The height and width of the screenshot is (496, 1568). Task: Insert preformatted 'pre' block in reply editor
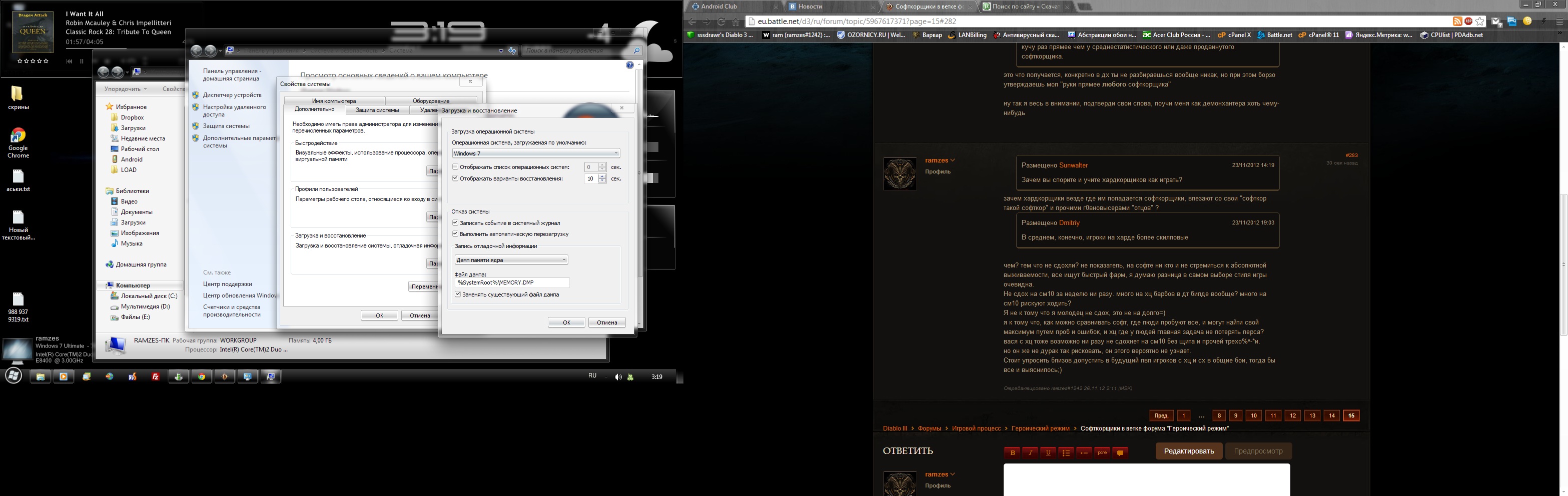click(1102, 452)
